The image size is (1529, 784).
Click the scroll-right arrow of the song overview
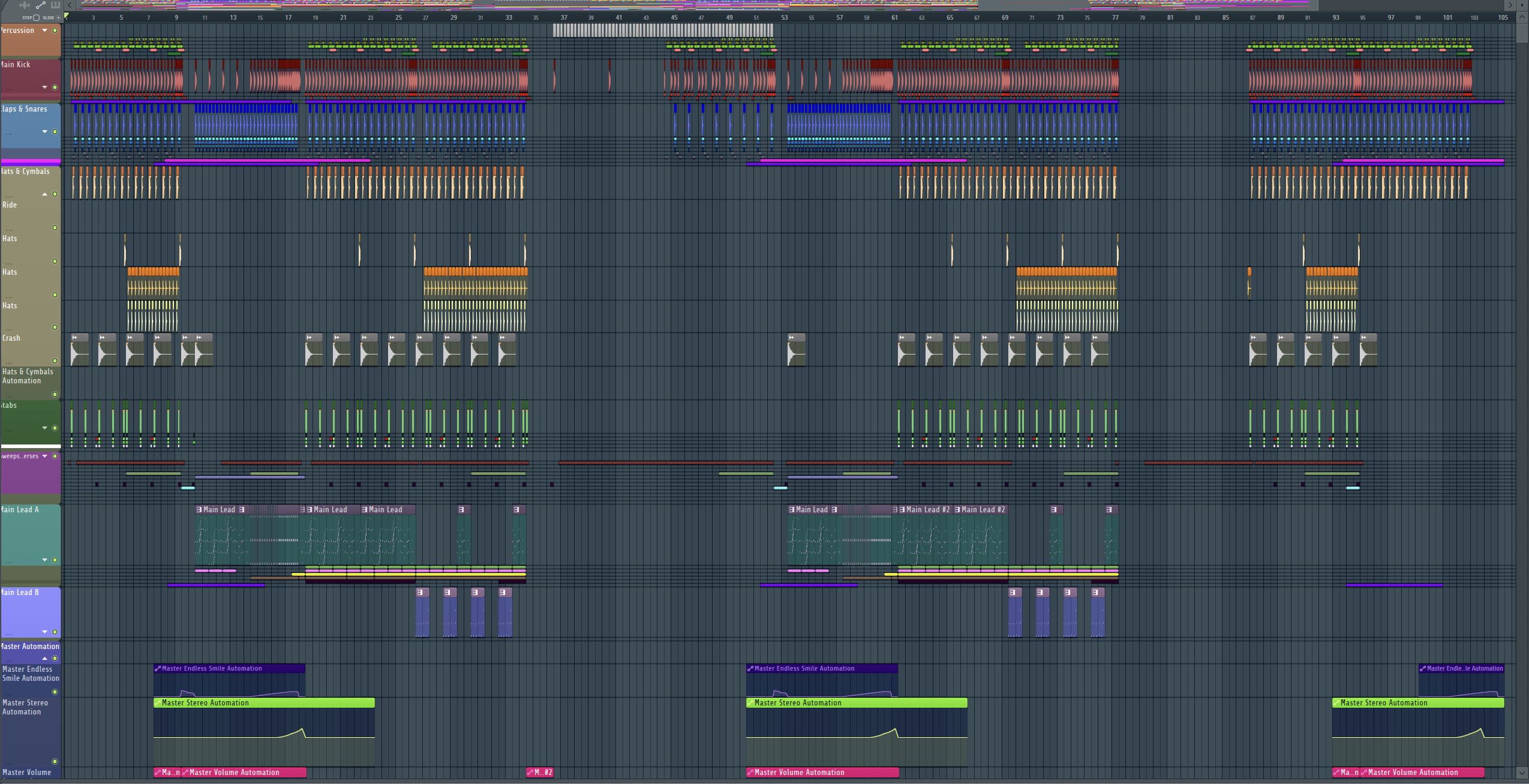coord(1509,5)
